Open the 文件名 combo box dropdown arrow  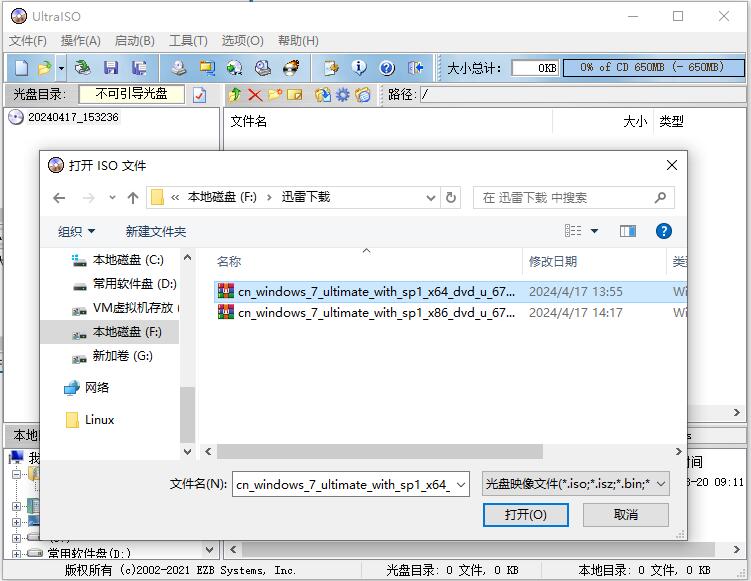click(x=461, y=485)
